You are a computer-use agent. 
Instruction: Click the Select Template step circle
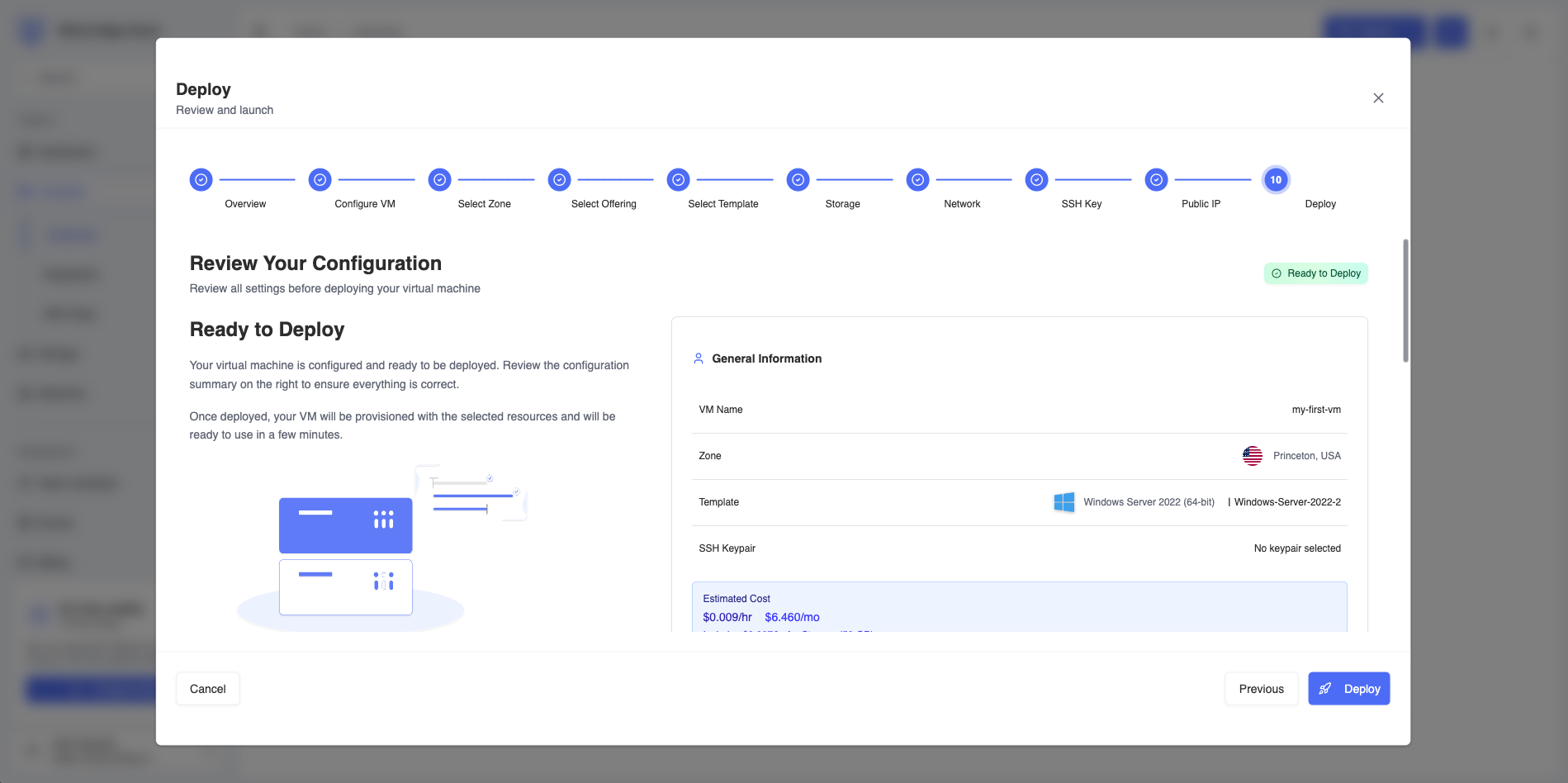point(678,179)
